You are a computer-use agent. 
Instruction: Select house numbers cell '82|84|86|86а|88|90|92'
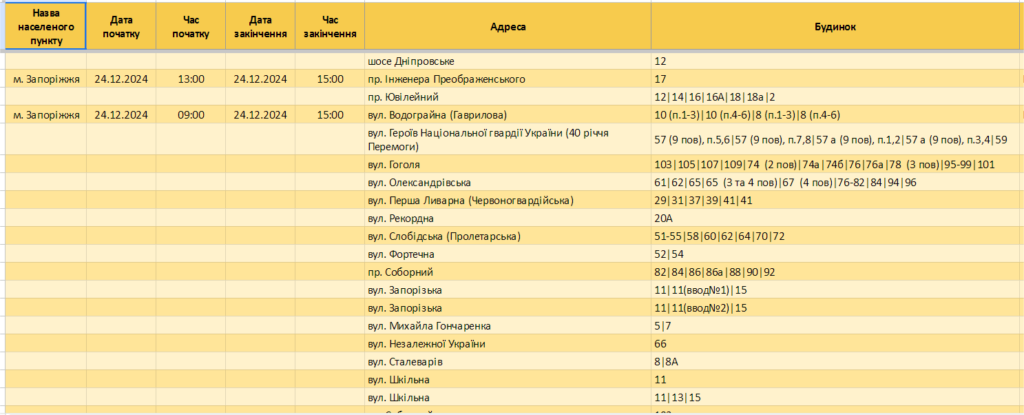click(837, 272)
